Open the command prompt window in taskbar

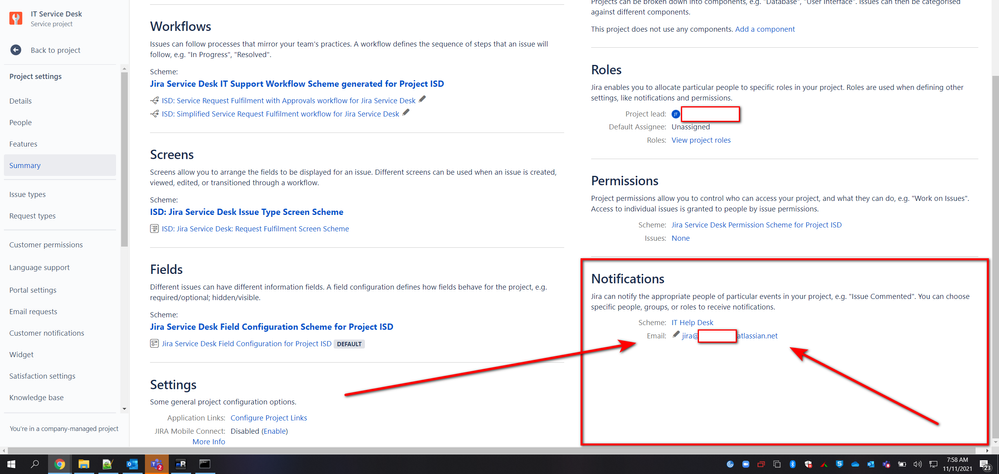click(205, 464)
